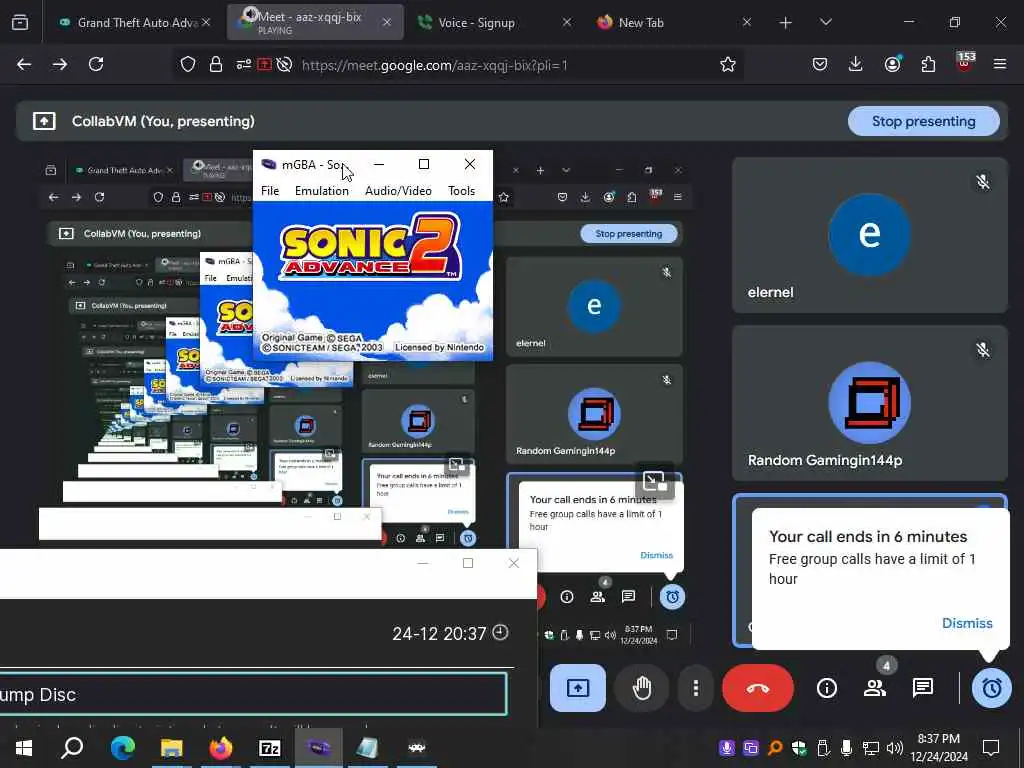Select the Random Gamingin144p participant tile

[x=870, y=403]
